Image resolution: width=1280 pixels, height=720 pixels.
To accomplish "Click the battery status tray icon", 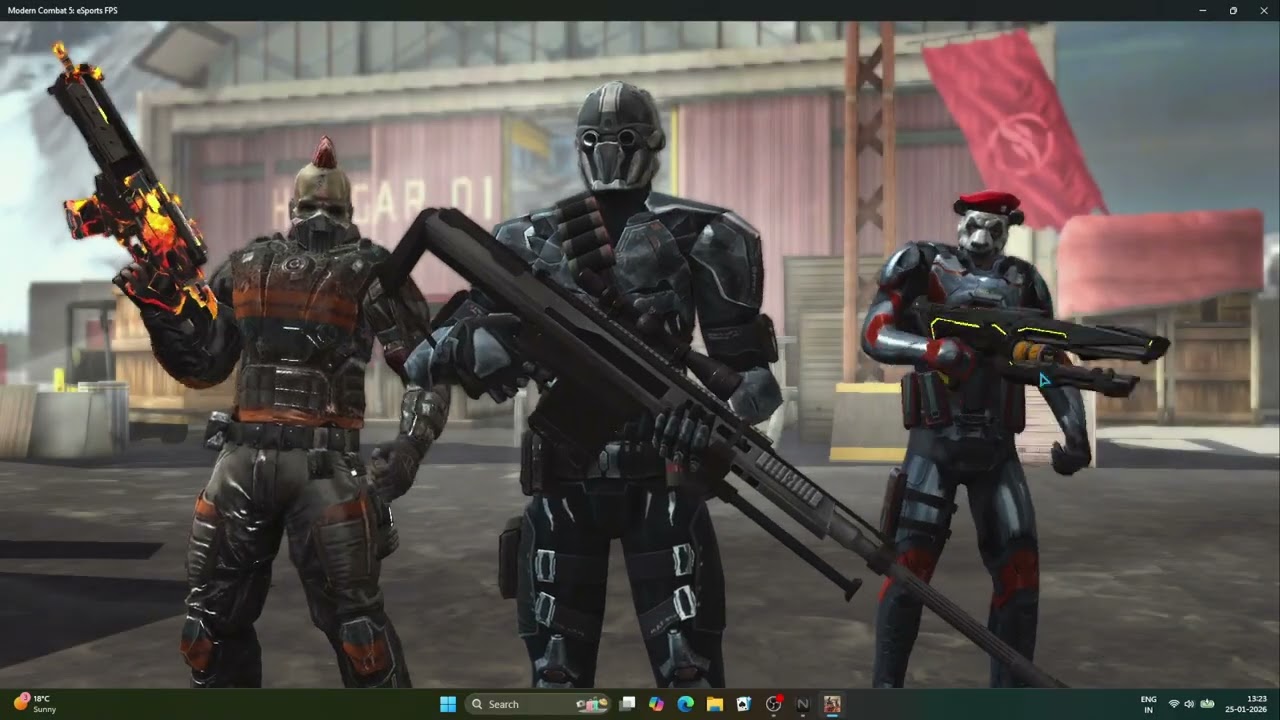I will (1207, 704).
